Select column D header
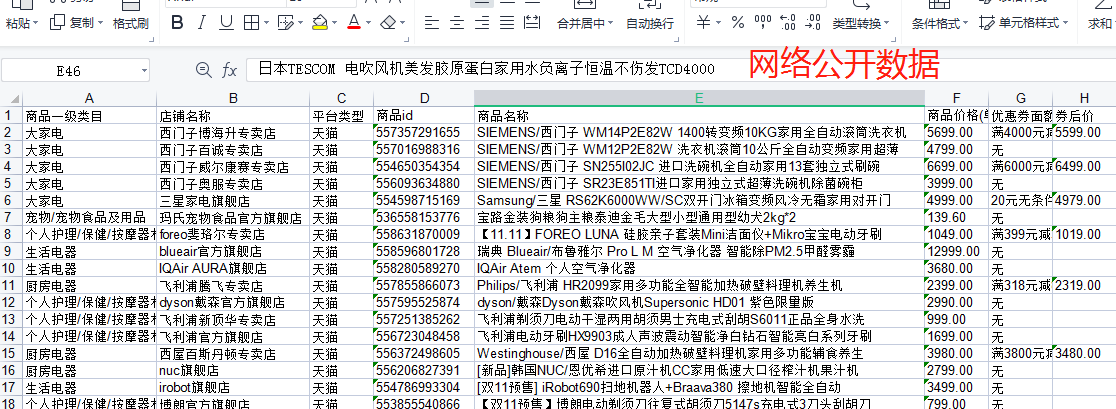The height and width of the screenshot is (409, 1116). pyautogui.click(x=424, y=98)
